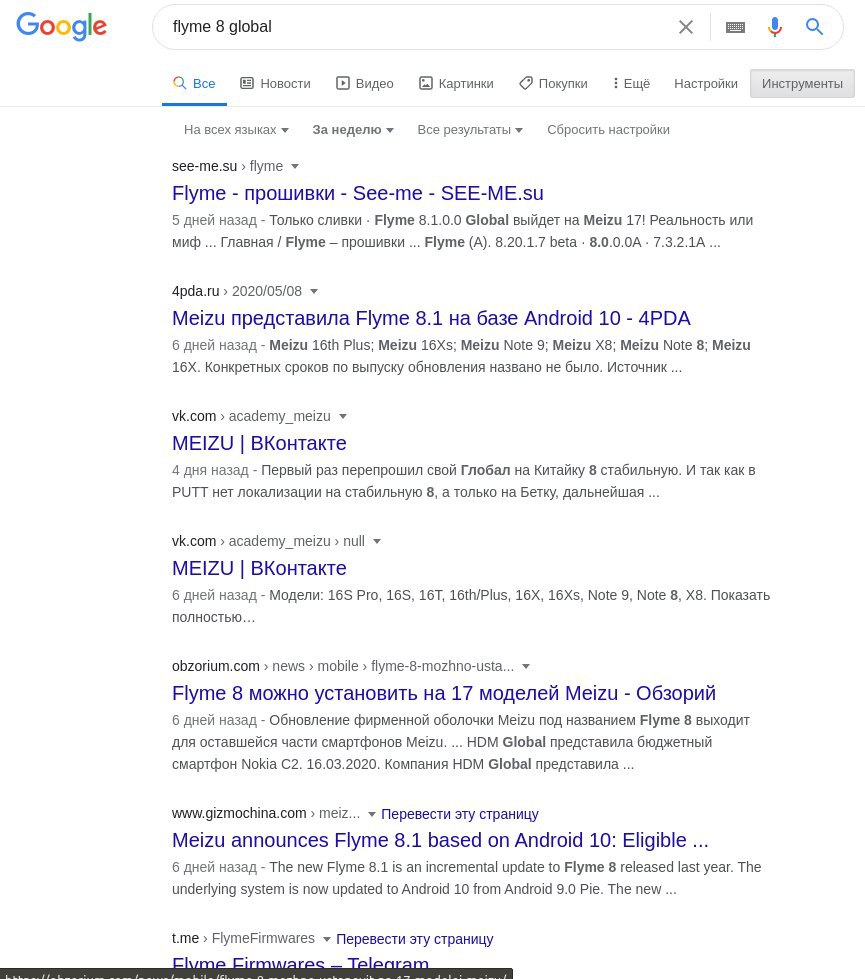865x979 pixels.
Task: Open the MEIZU | ВКонтакте result dated 4 дня назад
Action: pyautogui.click(x=259, y=443)
